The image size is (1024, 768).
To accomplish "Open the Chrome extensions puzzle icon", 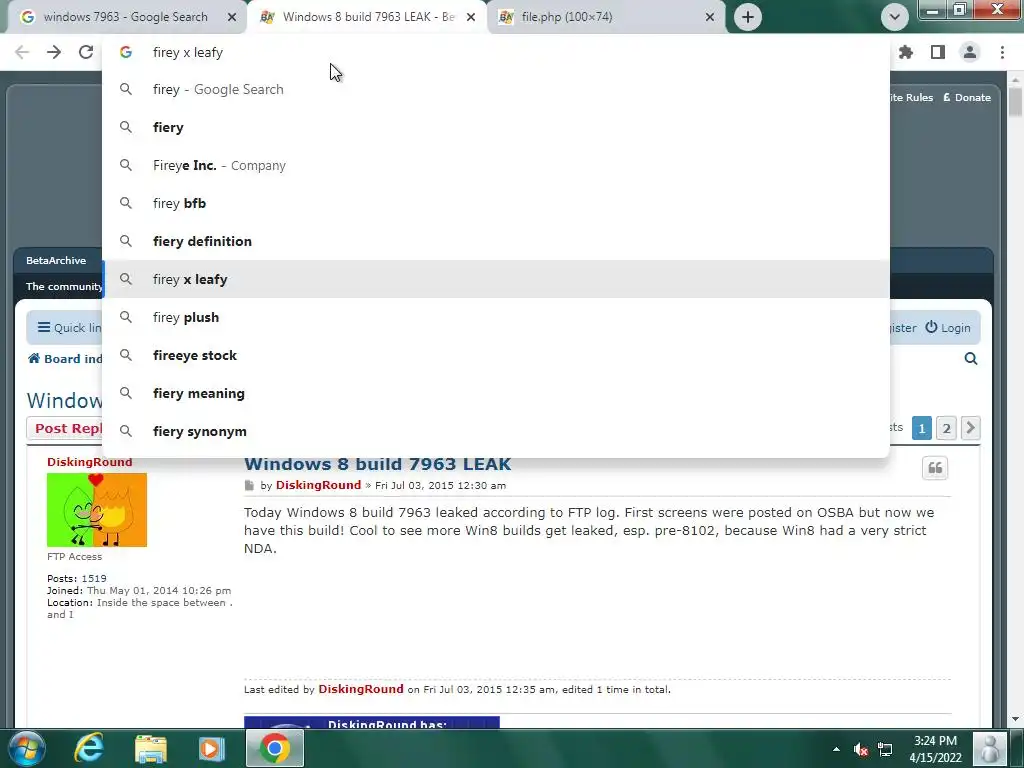I will [x=906, y=52].
